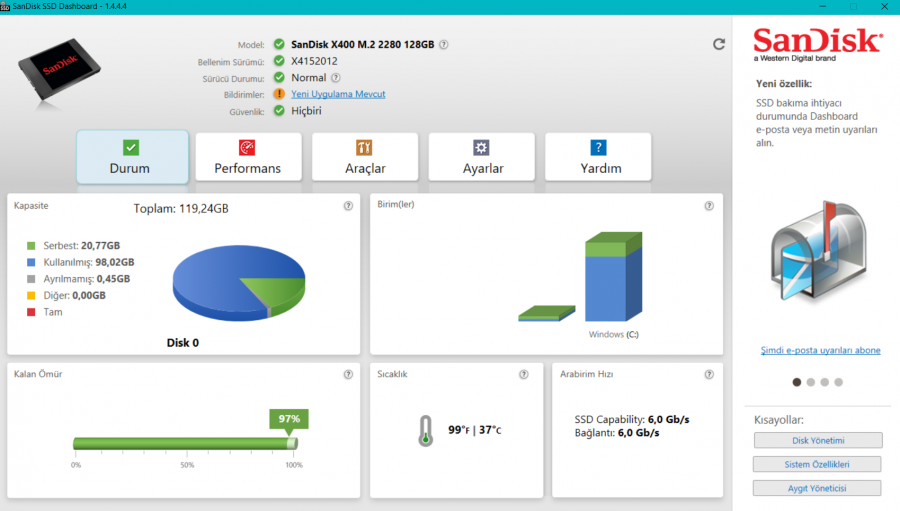The image size is (900, 511).
Task: Open Kalan Ömür panel help icon
Action: pos(348,374)
